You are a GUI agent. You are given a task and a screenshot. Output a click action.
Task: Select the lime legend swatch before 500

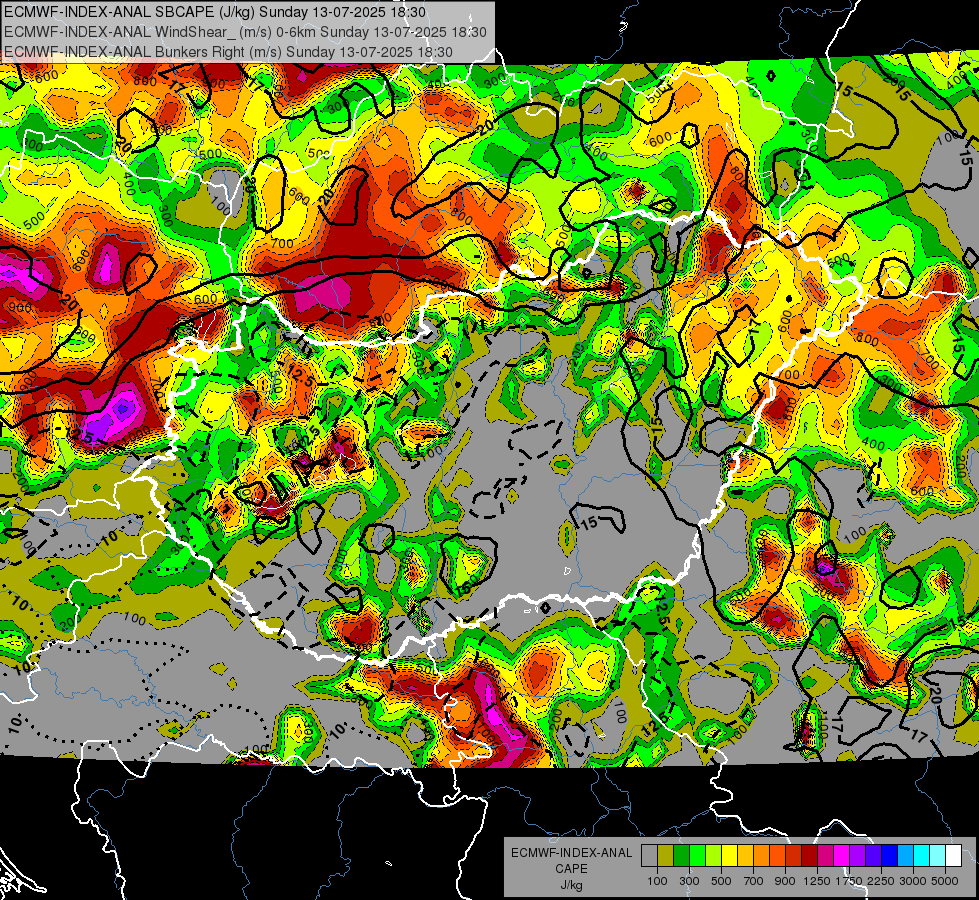714,856
